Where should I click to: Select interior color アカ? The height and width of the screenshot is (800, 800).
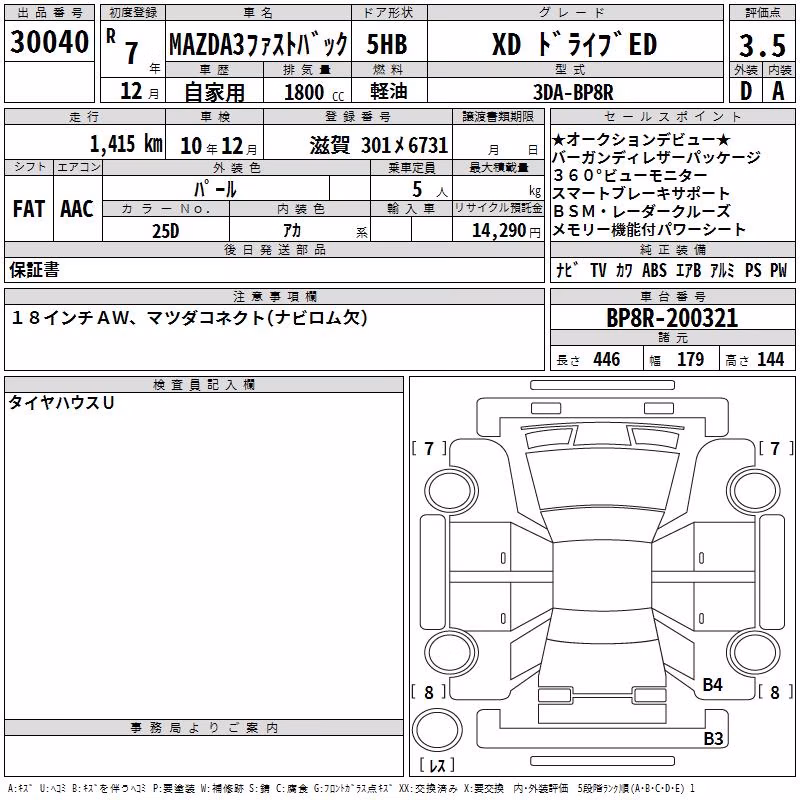(x=292, y=231)
